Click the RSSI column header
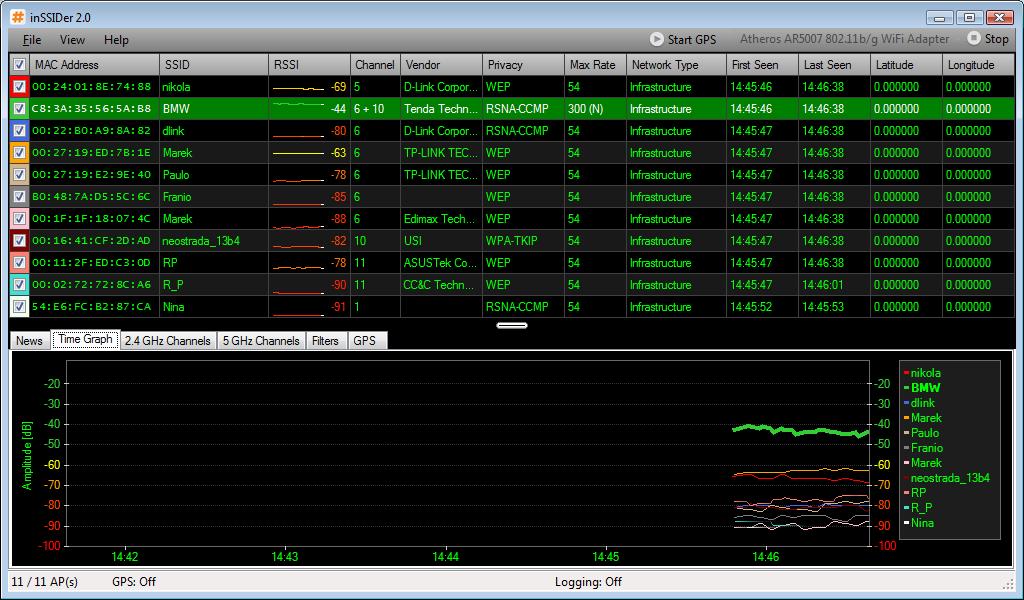The image size is (1024, 600). (x=309, y=65)
